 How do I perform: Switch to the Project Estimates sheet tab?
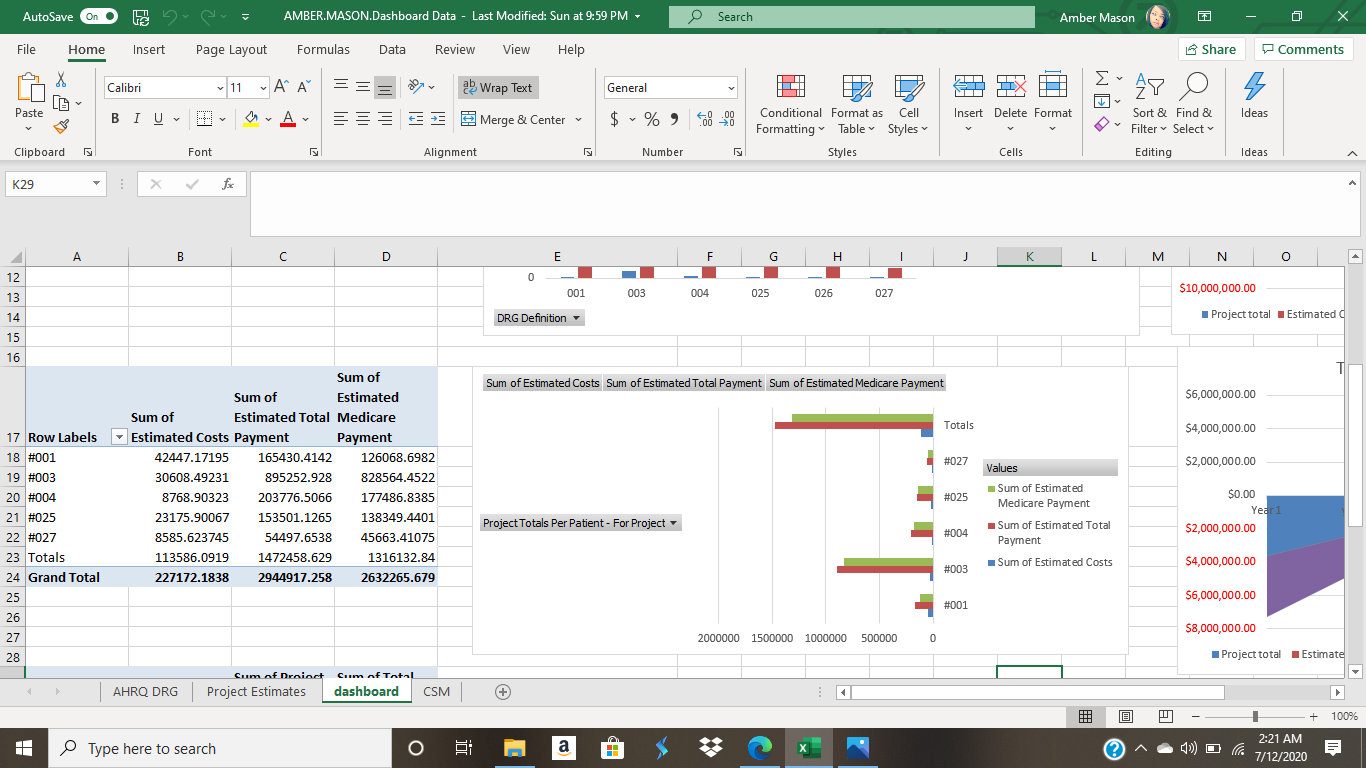[x=256, y=691]
